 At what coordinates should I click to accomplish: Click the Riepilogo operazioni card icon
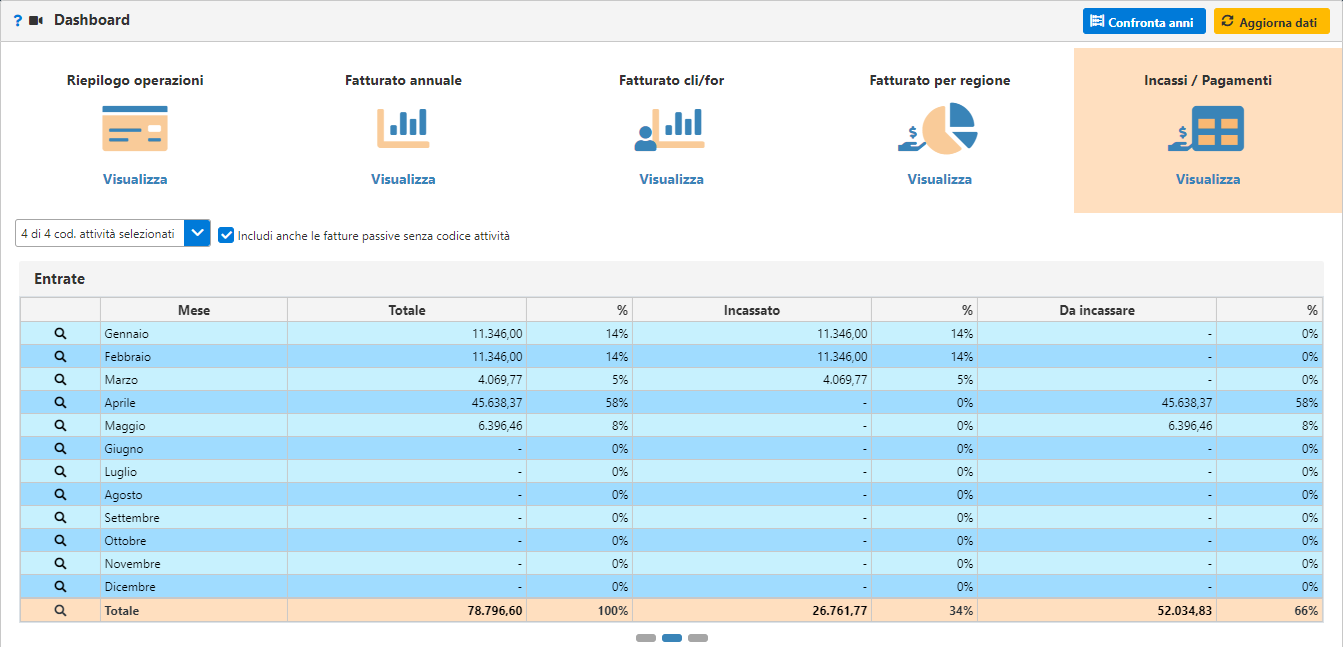point(135,129)
